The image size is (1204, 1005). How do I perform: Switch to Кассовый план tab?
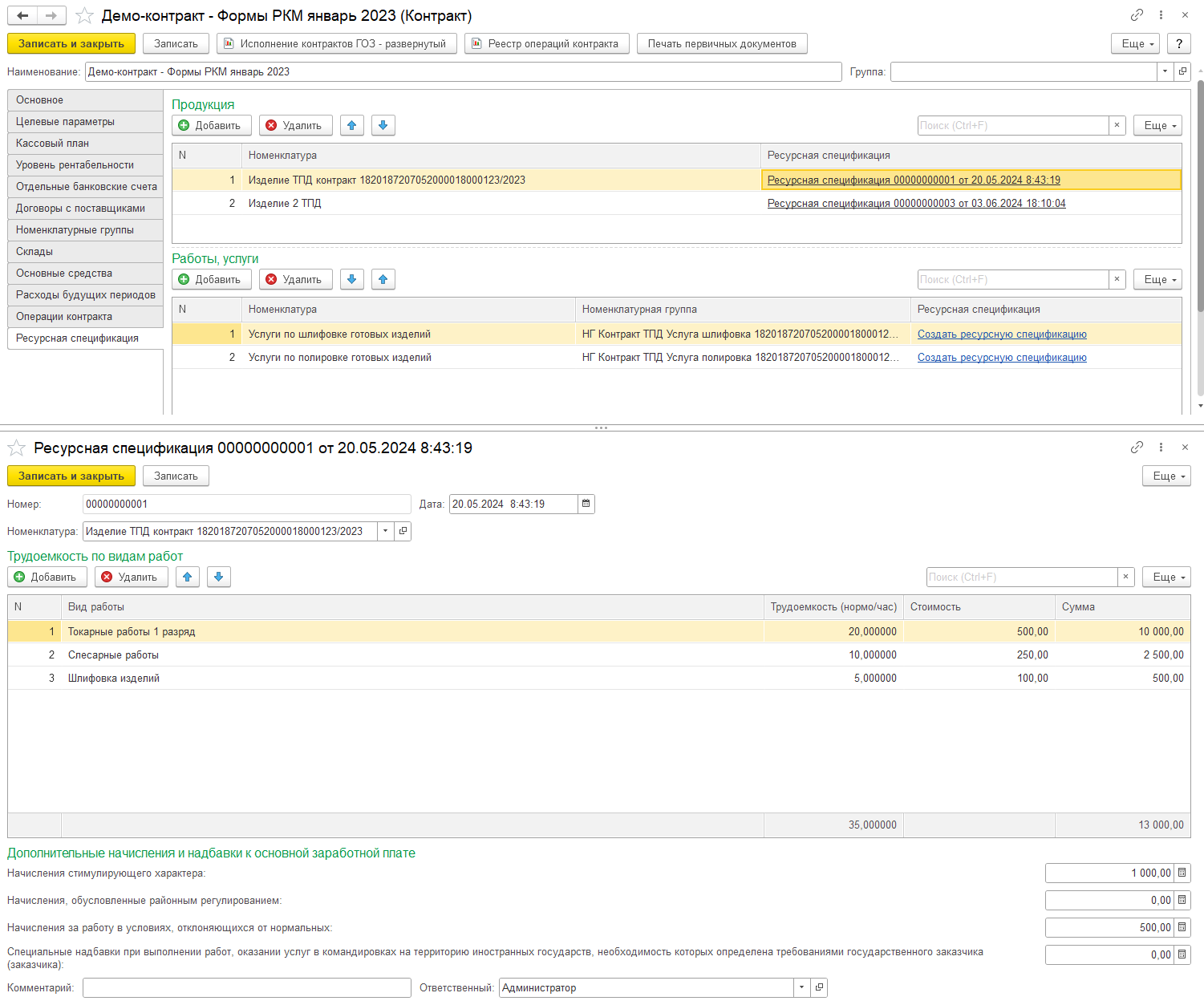coord(85,143)
